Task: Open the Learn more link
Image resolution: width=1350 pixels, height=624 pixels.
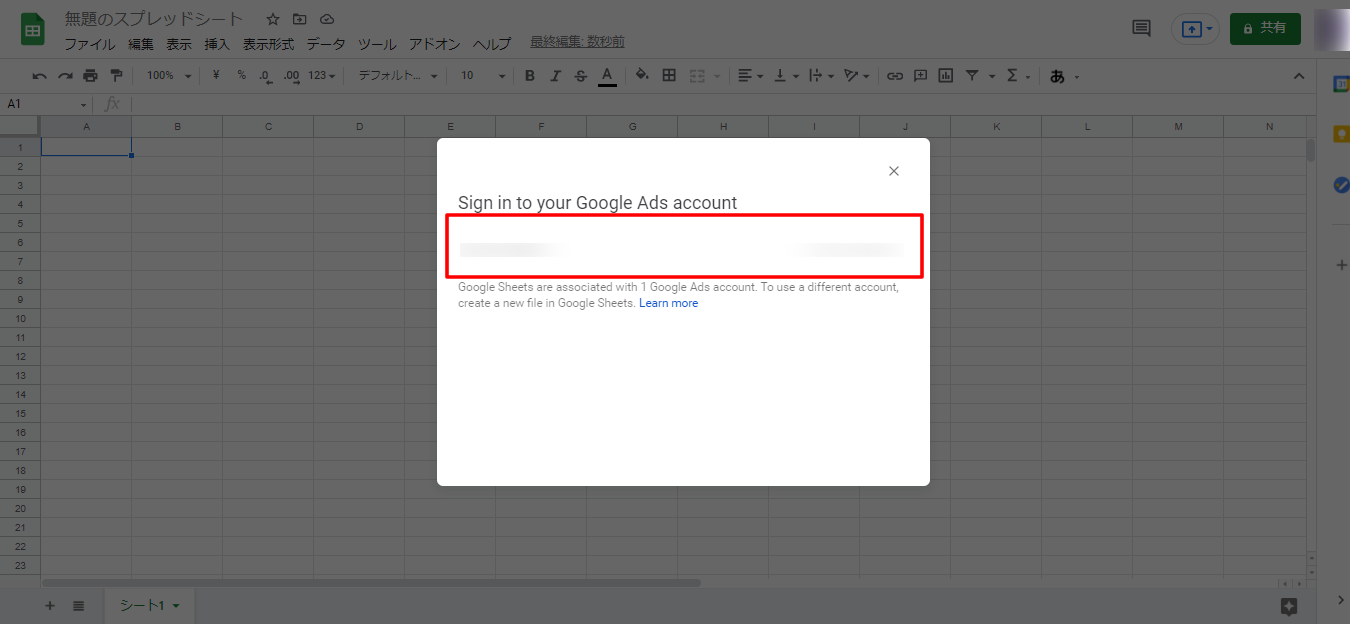Action: pyautogui.click(x=669, y=303)
